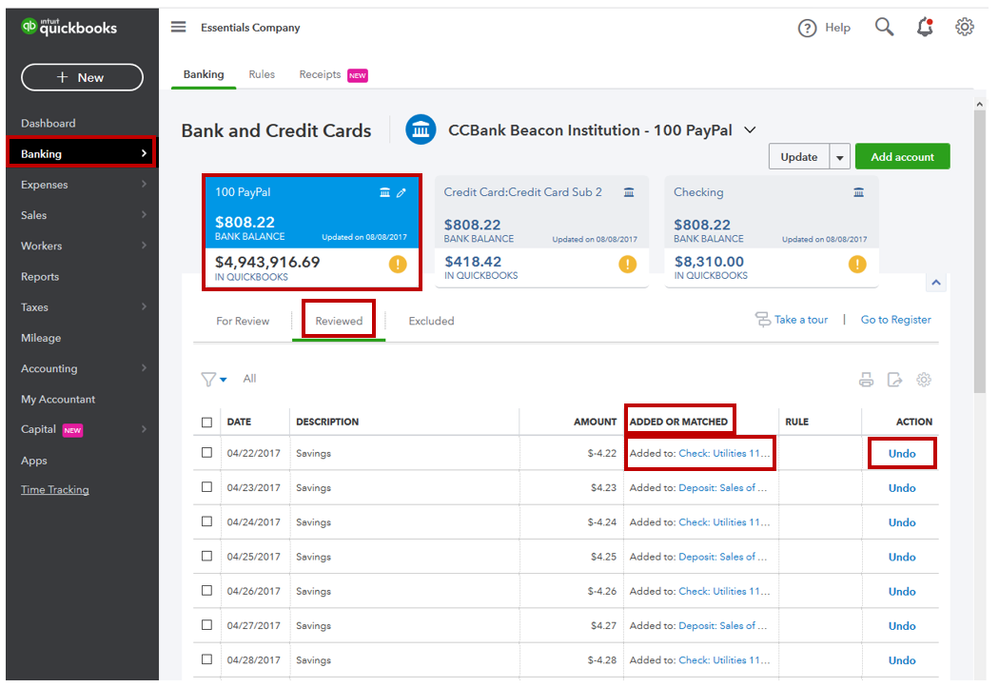The width and height of the screenshot is (999, 689).
Task: Click the print icon above the table
Action: (866, 380)
